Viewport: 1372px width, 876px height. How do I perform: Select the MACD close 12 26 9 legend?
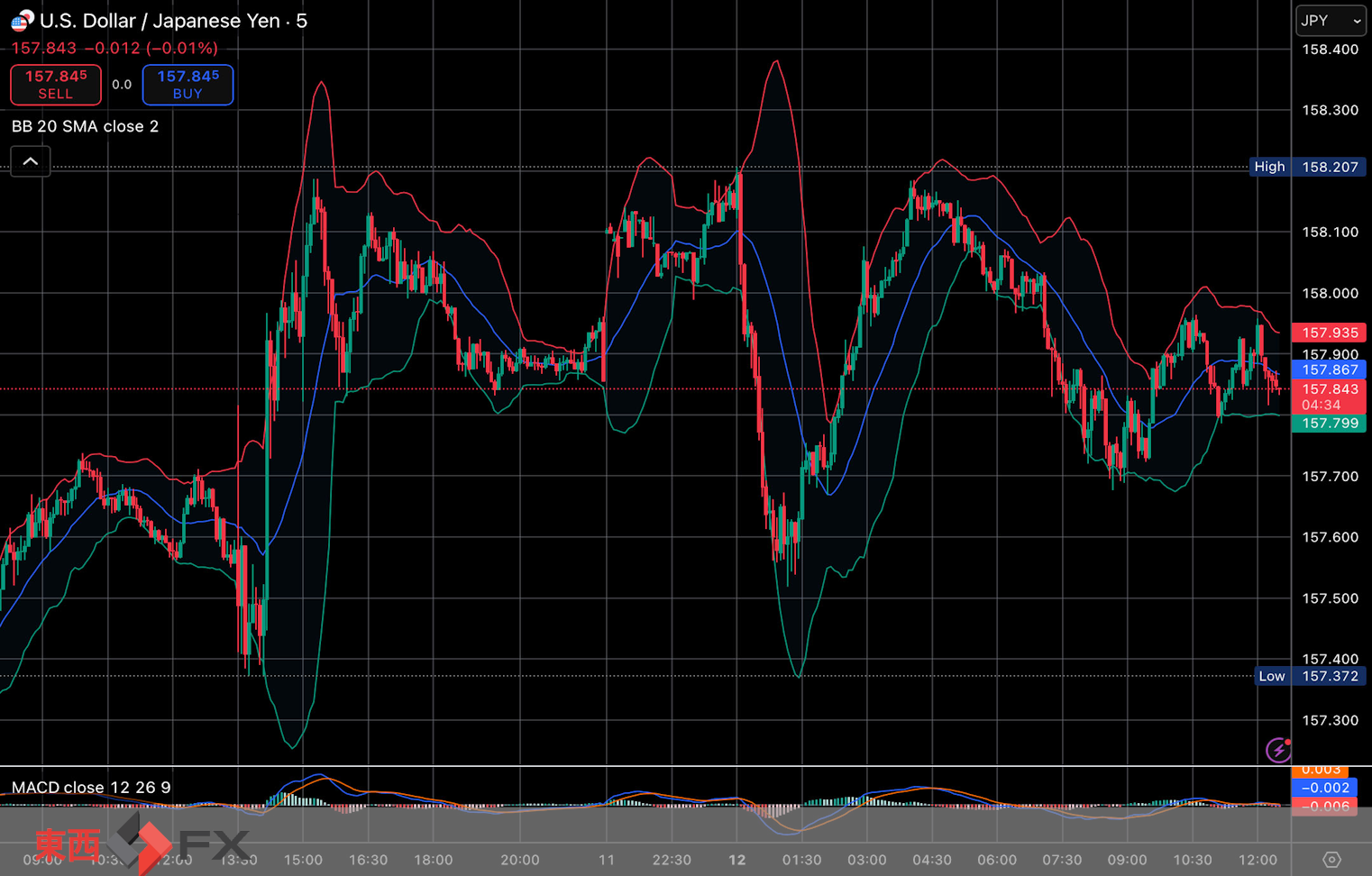point(91,787)
